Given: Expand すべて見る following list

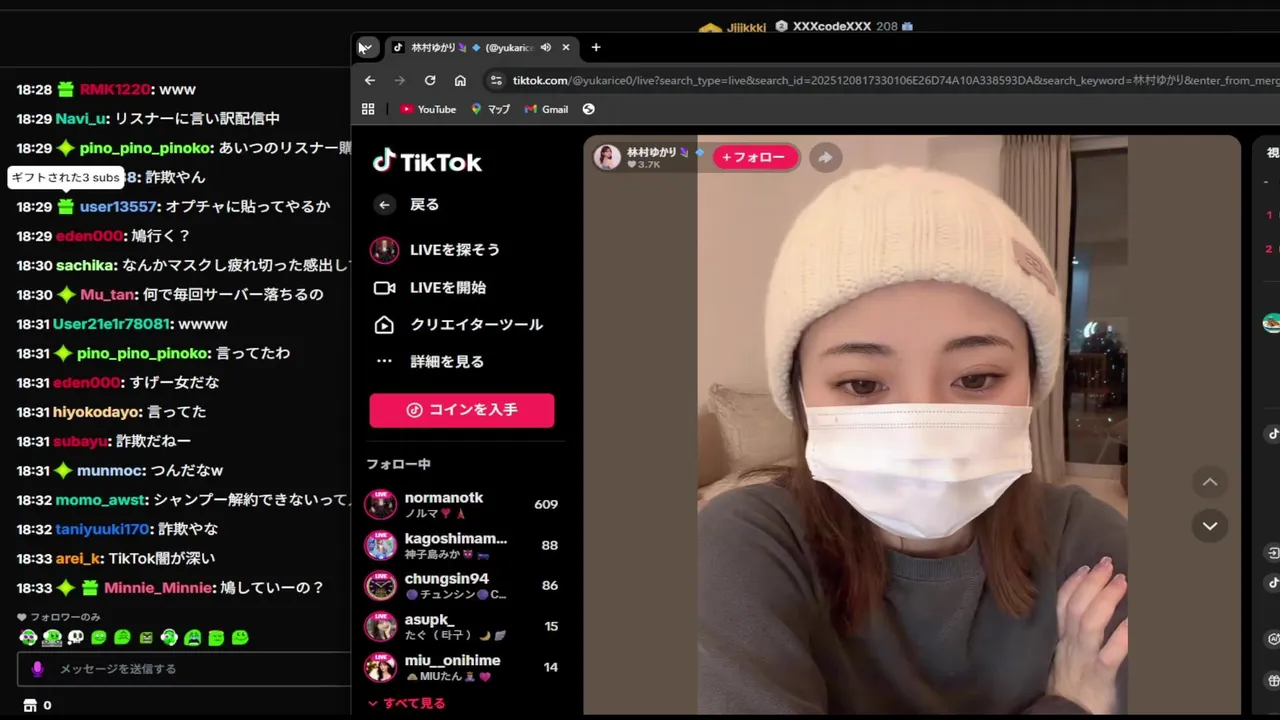Looking at the screenshot, I should point(406,703).
